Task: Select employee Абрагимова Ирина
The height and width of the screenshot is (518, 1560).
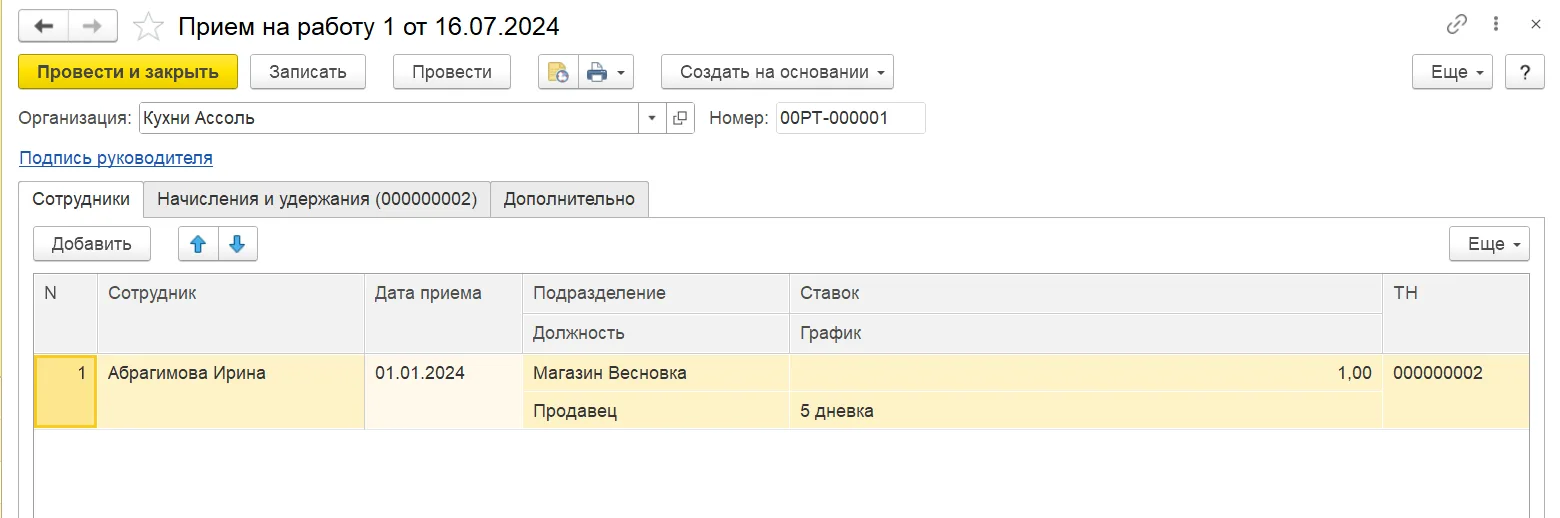Action: (x=231, y=392)
